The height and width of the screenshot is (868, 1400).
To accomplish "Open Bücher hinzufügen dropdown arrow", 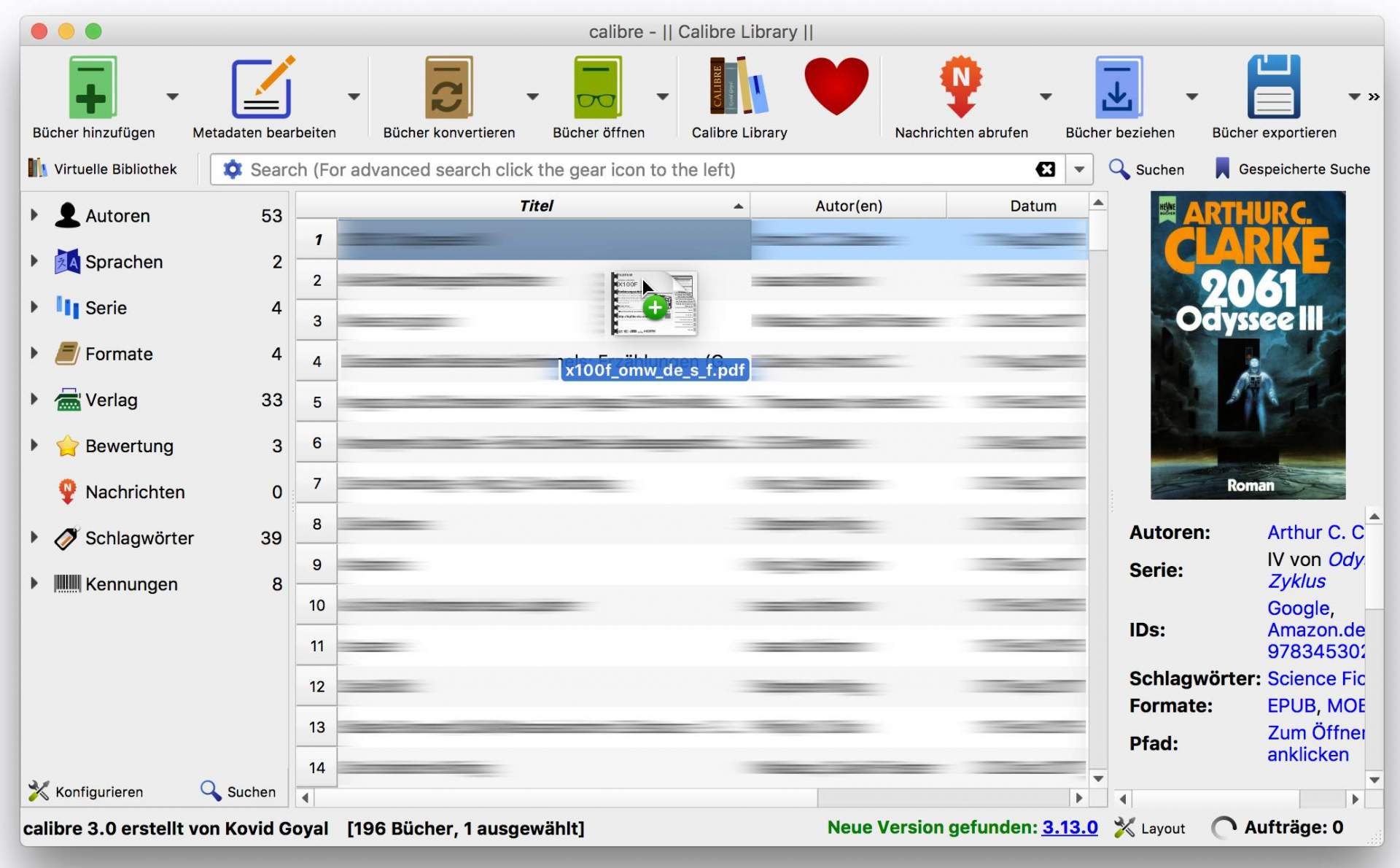I will click(172, 96).
